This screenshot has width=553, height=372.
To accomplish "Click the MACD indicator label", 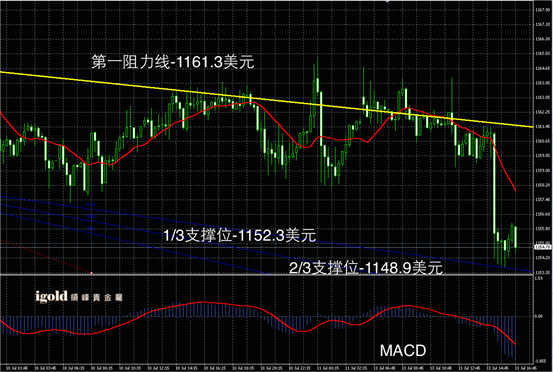I will (403, 350).
